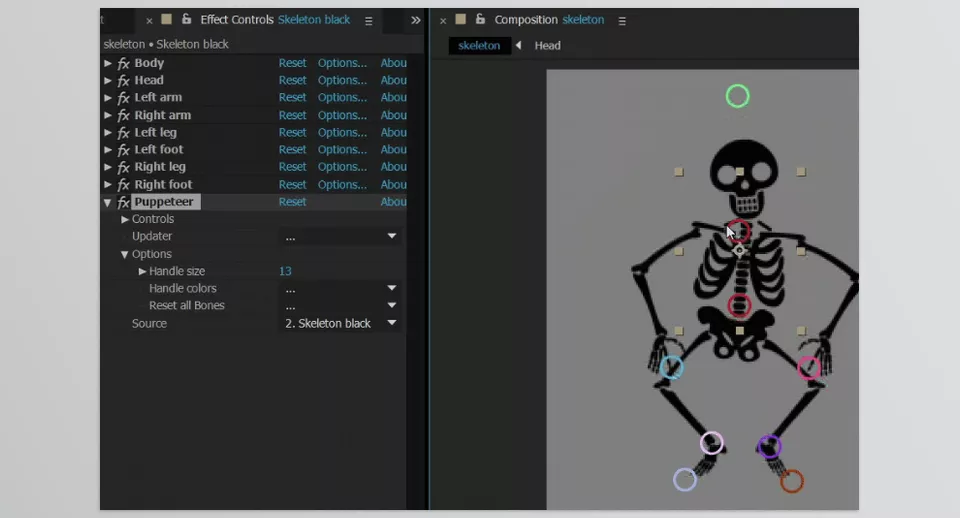Click the breadcrumb arrow between skeleton and Head
Viewport: 960px width, 518px height.
pos(519,45)
